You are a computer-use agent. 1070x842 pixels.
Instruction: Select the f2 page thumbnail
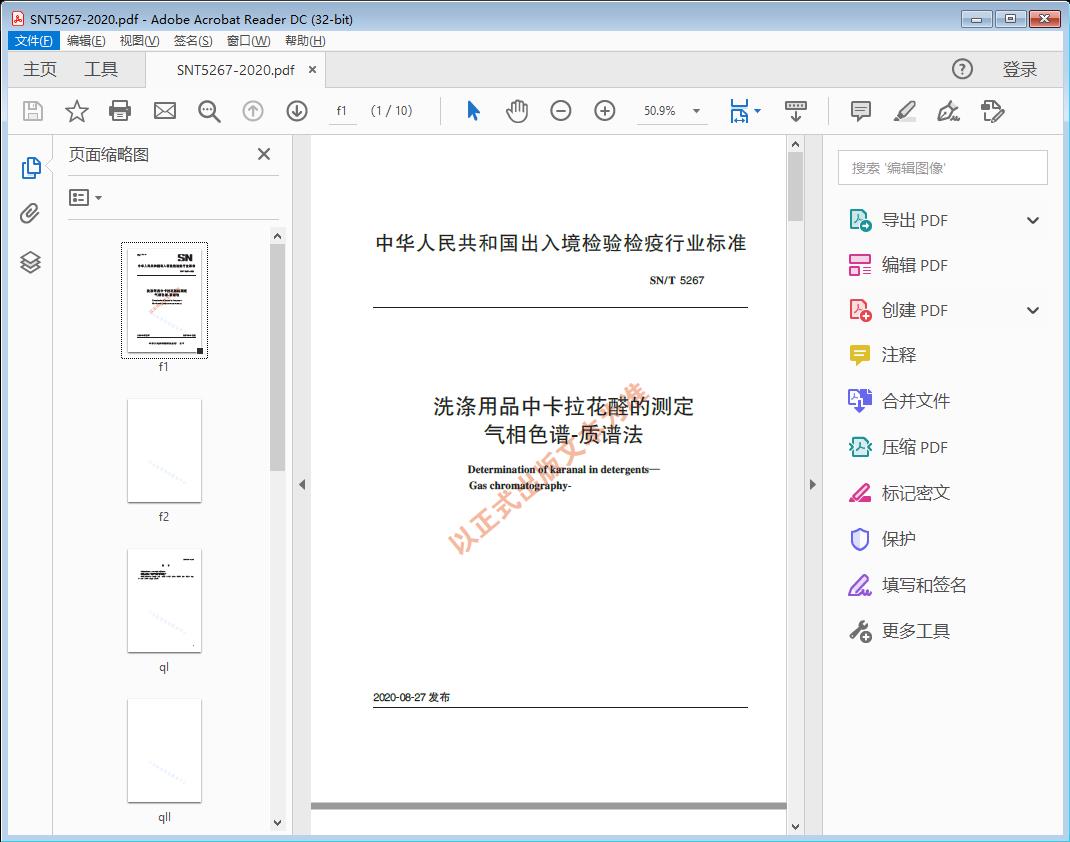[164, 450]
